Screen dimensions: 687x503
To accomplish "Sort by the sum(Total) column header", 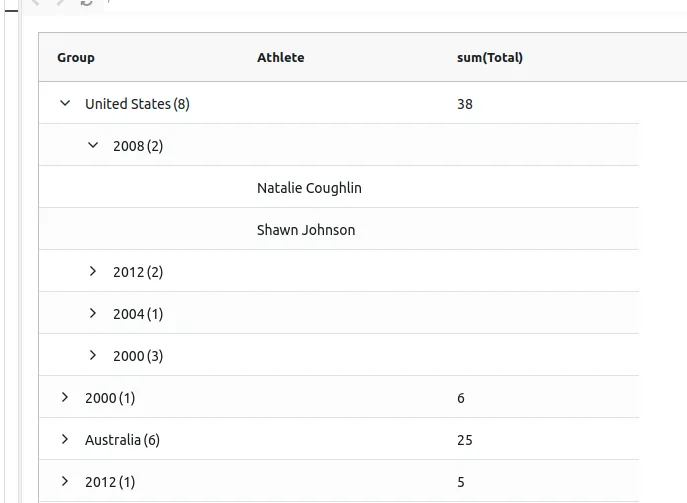I will coord(489,57).
